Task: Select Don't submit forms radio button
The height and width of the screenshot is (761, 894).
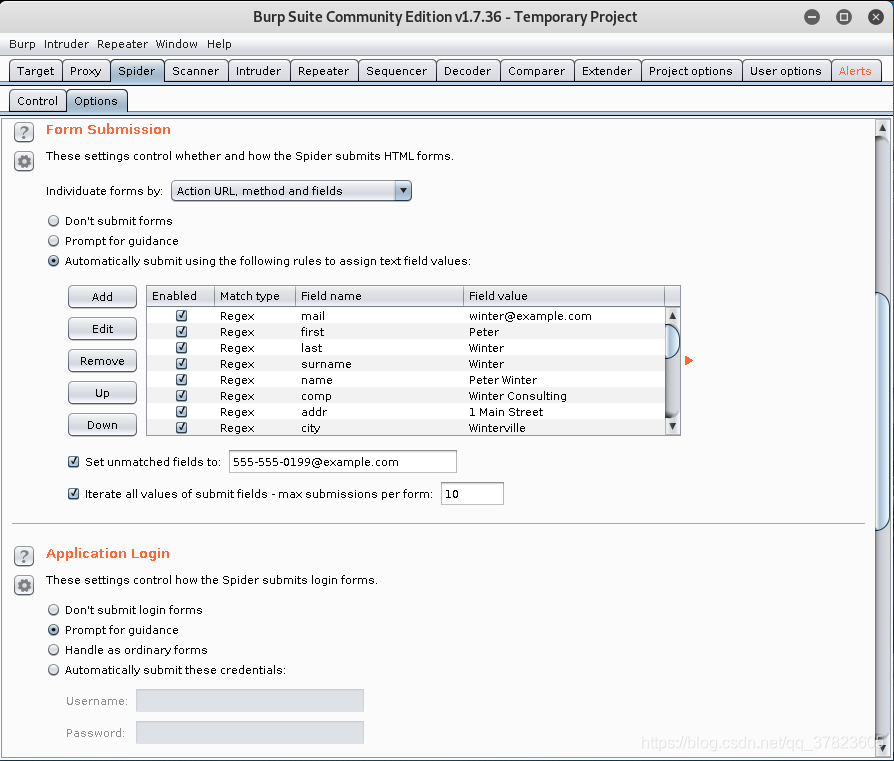Action: [x=54, y=221]
